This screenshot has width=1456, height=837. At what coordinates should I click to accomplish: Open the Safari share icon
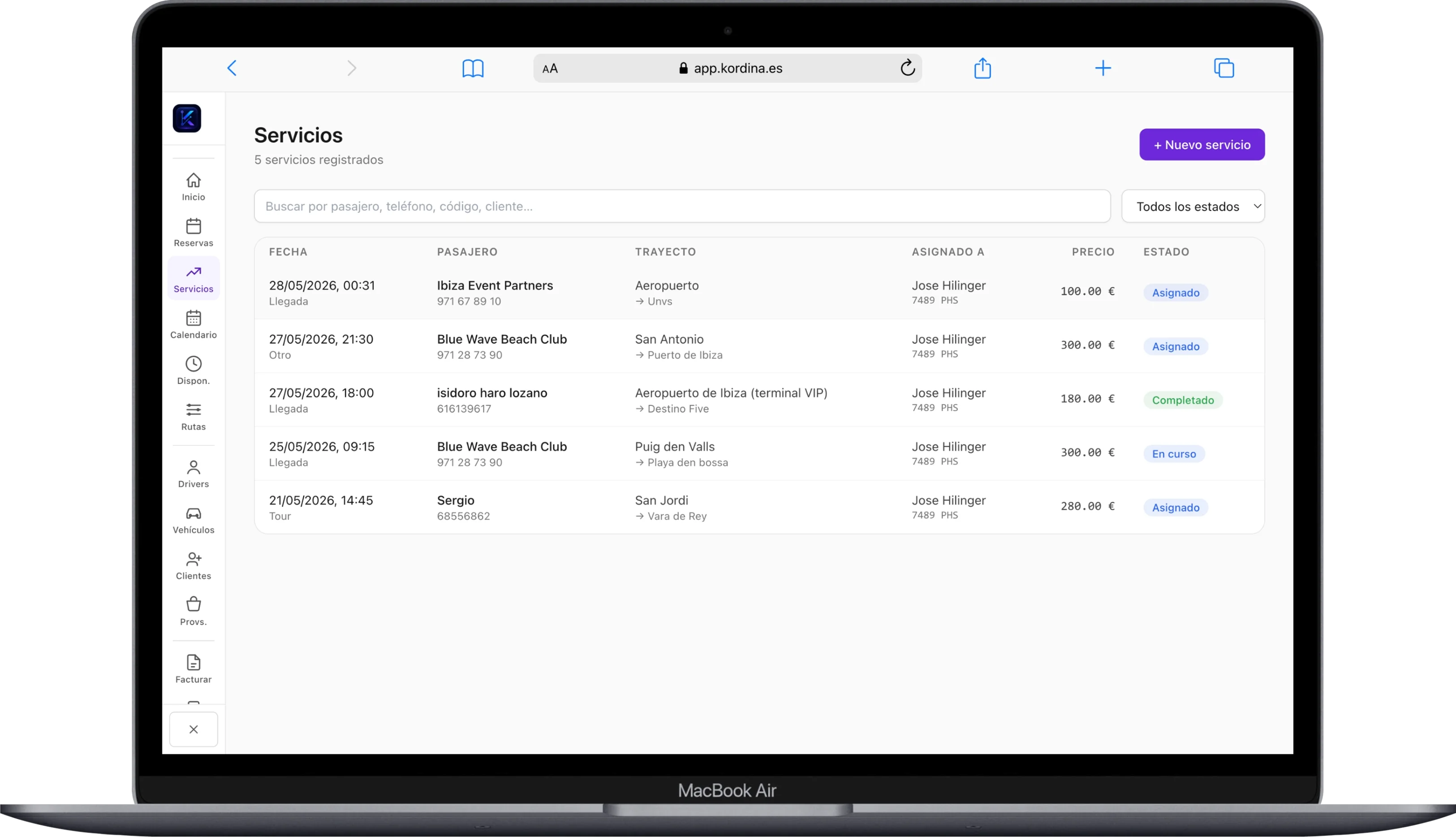tap(982, 68)
